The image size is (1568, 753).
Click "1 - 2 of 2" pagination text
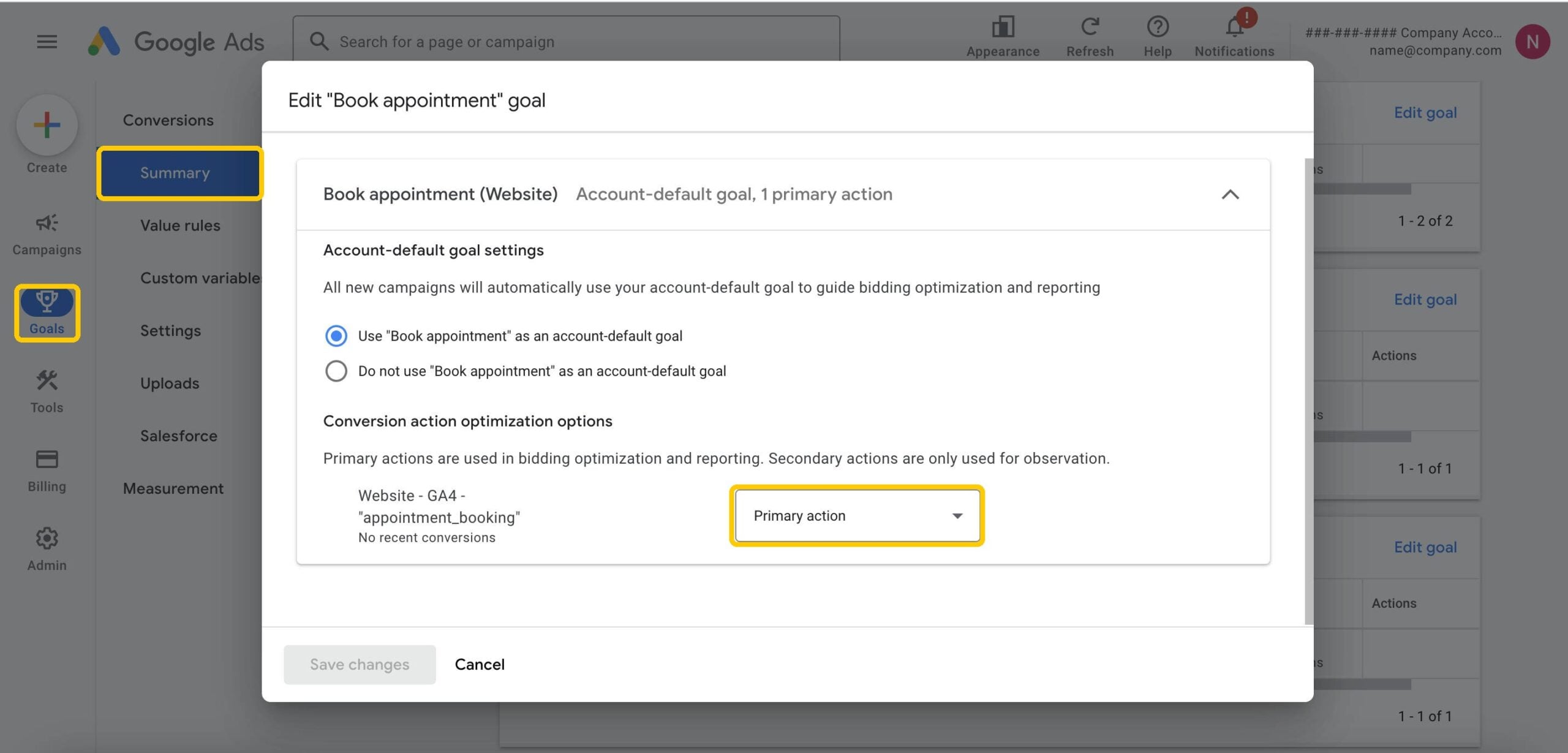(x=1425, y=221)
